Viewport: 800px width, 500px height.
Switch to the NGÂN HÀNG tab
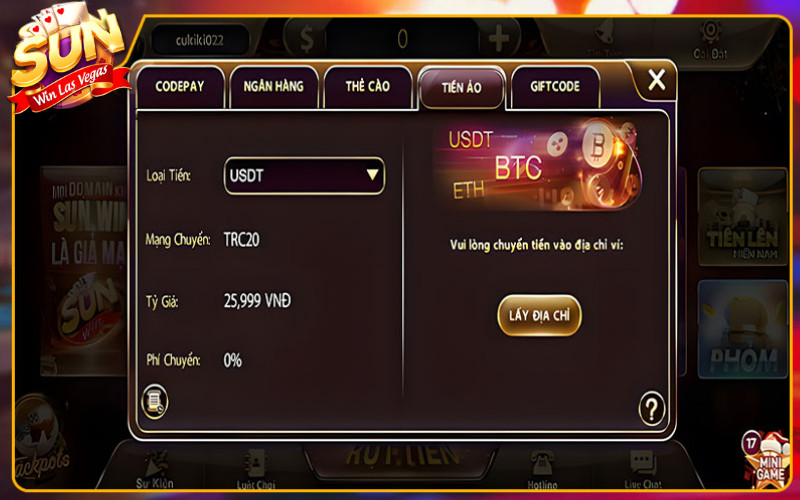274,87
